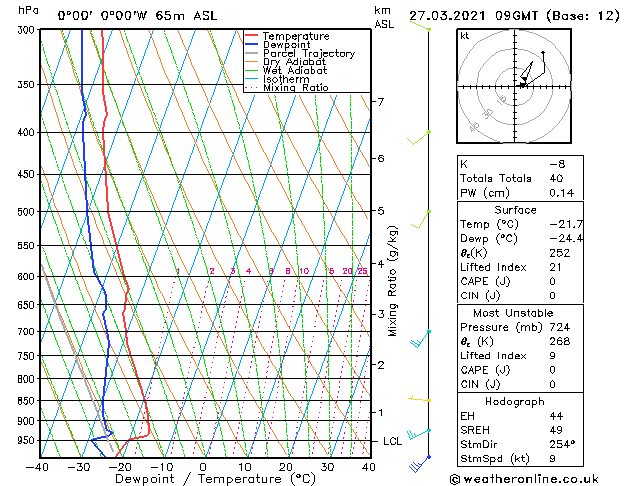
Task: Click the LCL label on the right axis
Action: click(392, 441)
